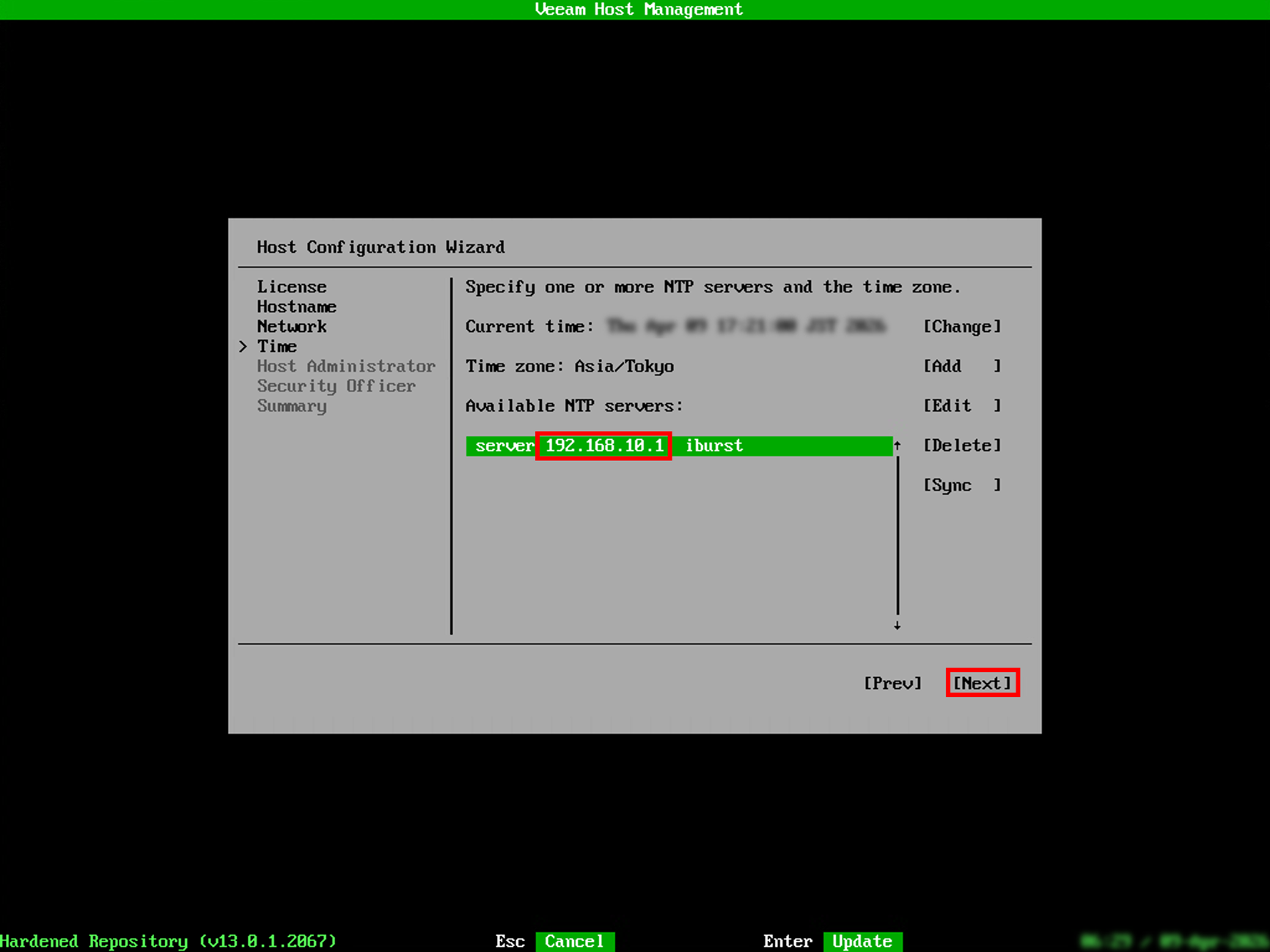Select the Time step in the sidebar

click(x=277, y=346)
